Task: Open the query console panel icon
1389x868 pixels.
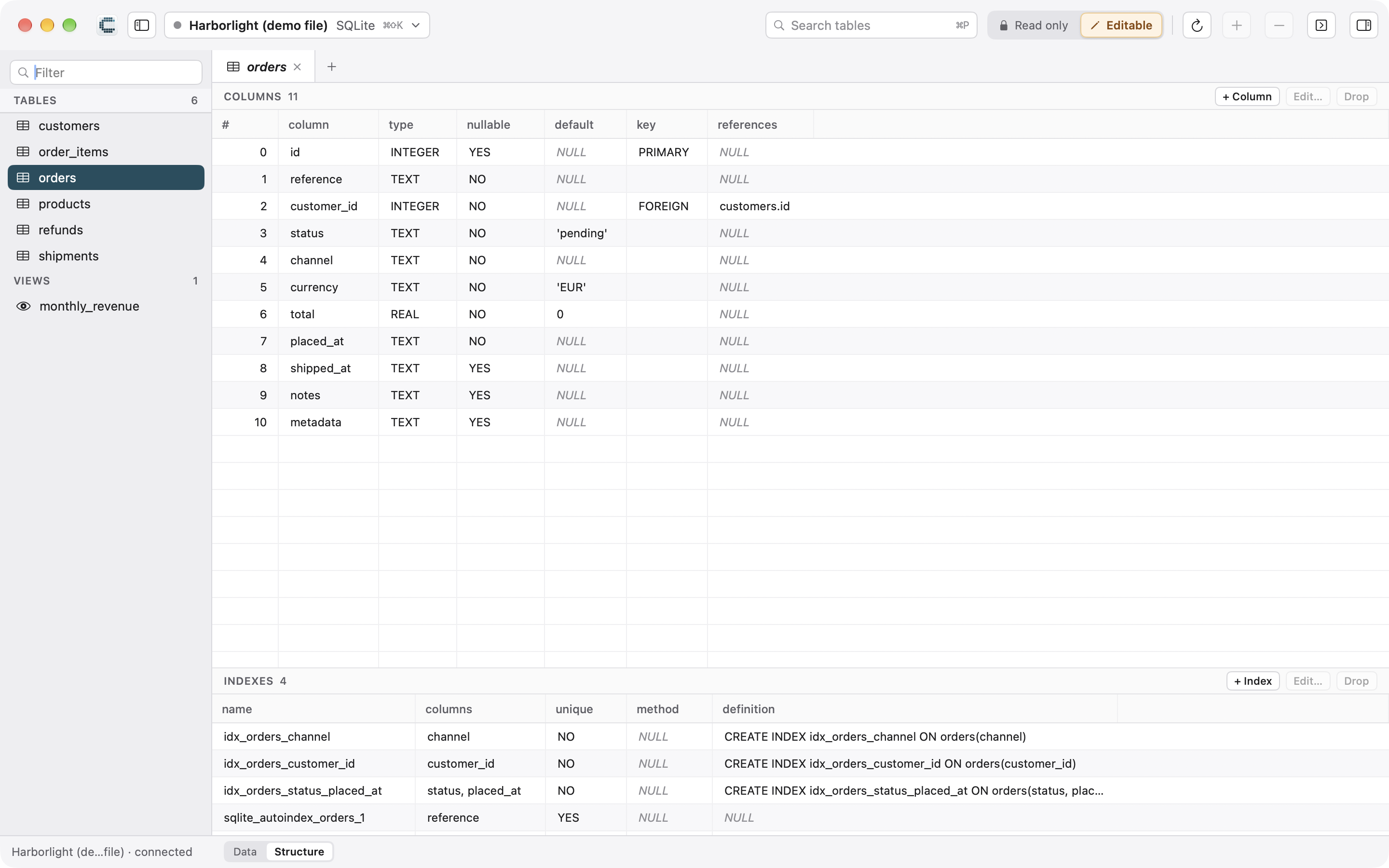Action: tap(1321, 25)
